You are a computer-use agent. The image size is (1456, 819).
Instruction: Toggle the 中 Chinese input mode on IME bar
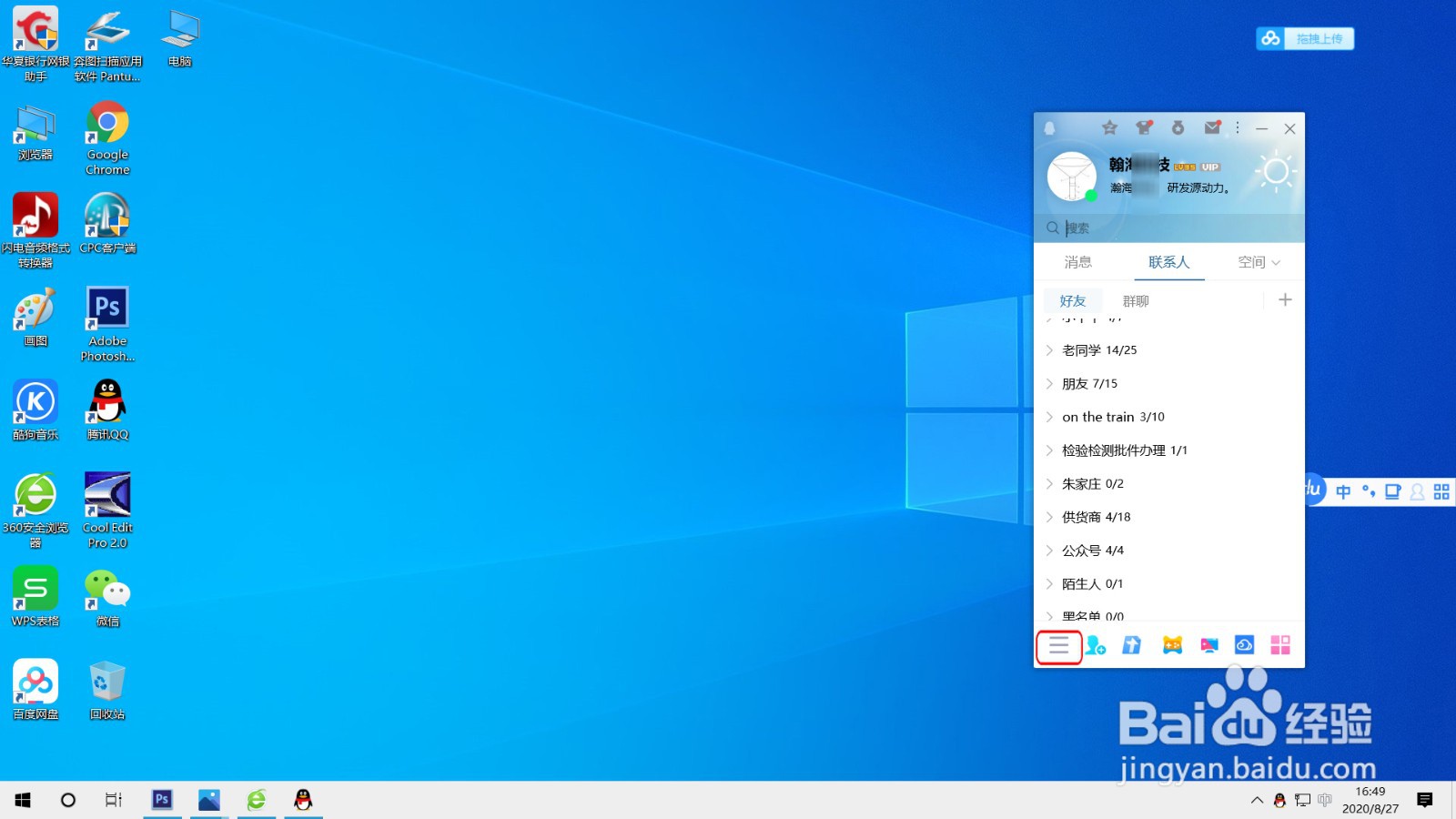pyautogui.click(x=1343, y=491)
